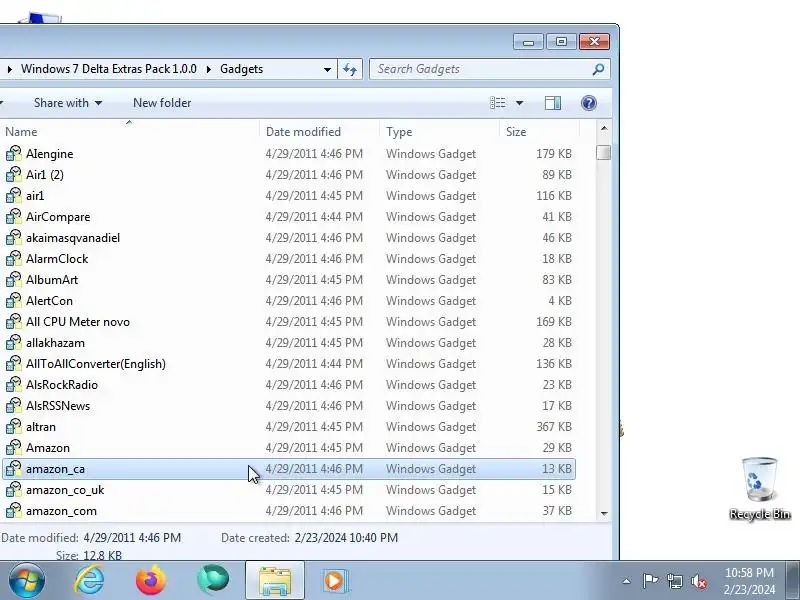Launch Internet Explorer from taskbar
This screenshot has height=600, width=800.
click(x=89, y=580)
